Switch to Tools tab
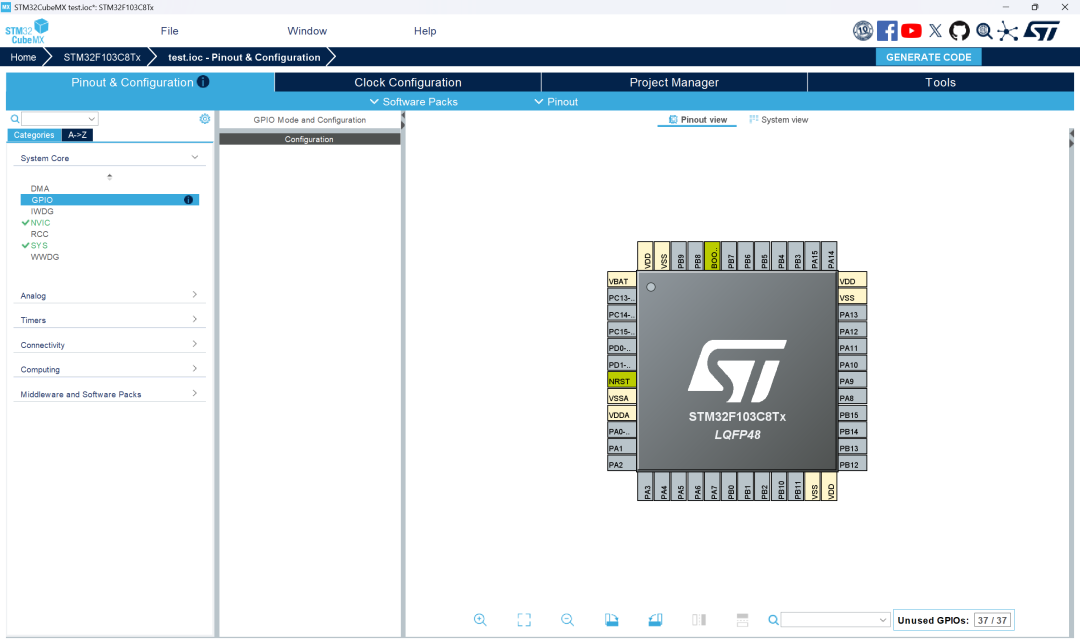The height and width of the screenshot is (644, 1080). click(x=940, y=82)
